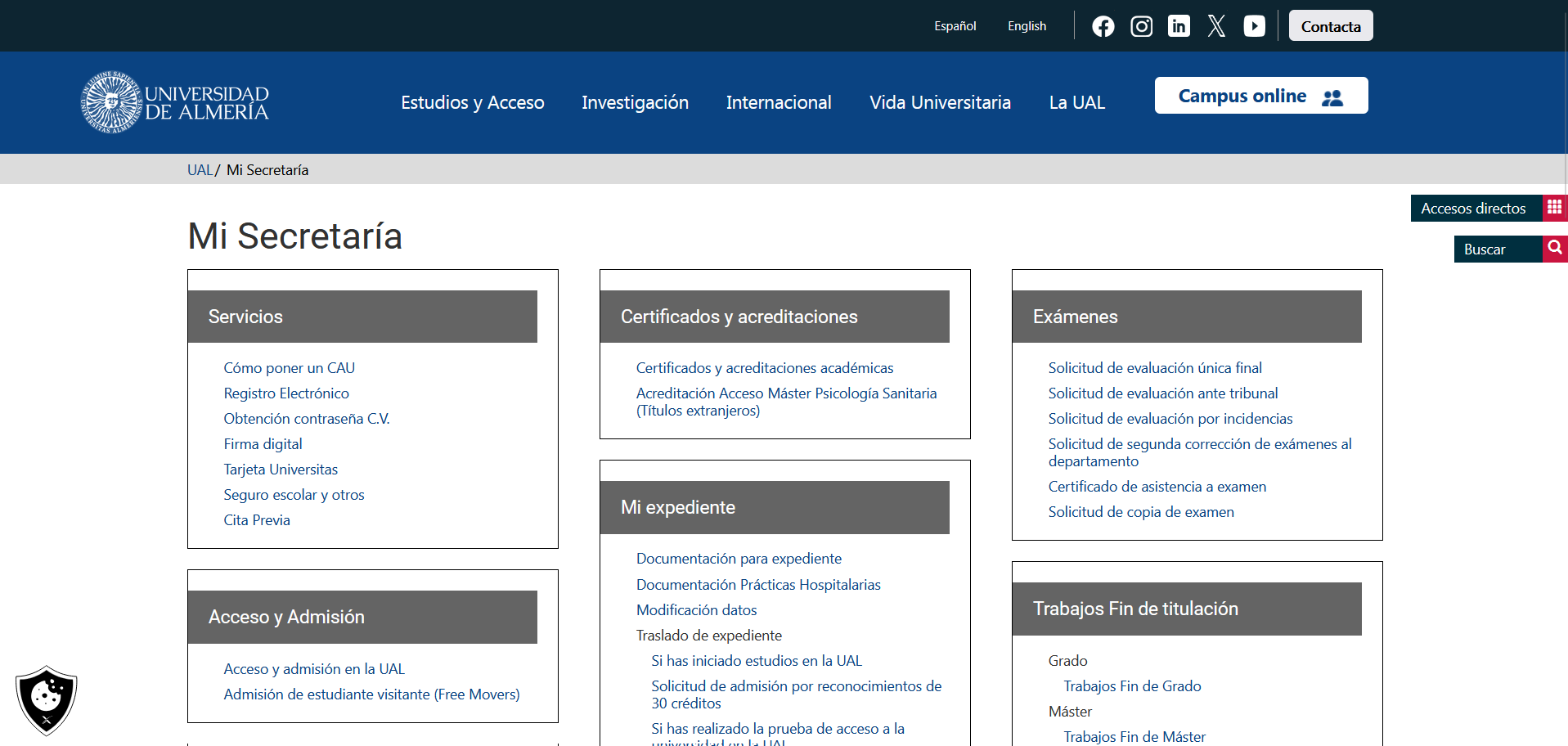
Task: Expand the Estudios y Acceso menu
Action: pyautogui.click(x=473, y=102)
